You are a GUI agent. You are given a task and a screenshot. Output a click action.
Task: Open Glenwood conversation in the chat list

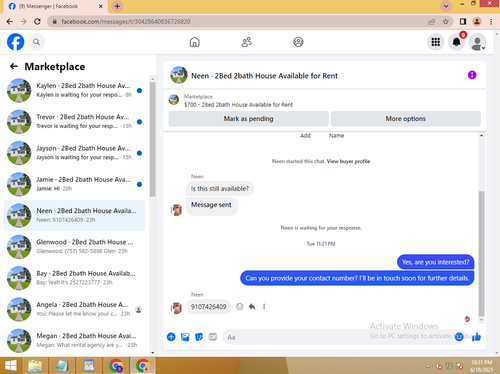[74, 247]
